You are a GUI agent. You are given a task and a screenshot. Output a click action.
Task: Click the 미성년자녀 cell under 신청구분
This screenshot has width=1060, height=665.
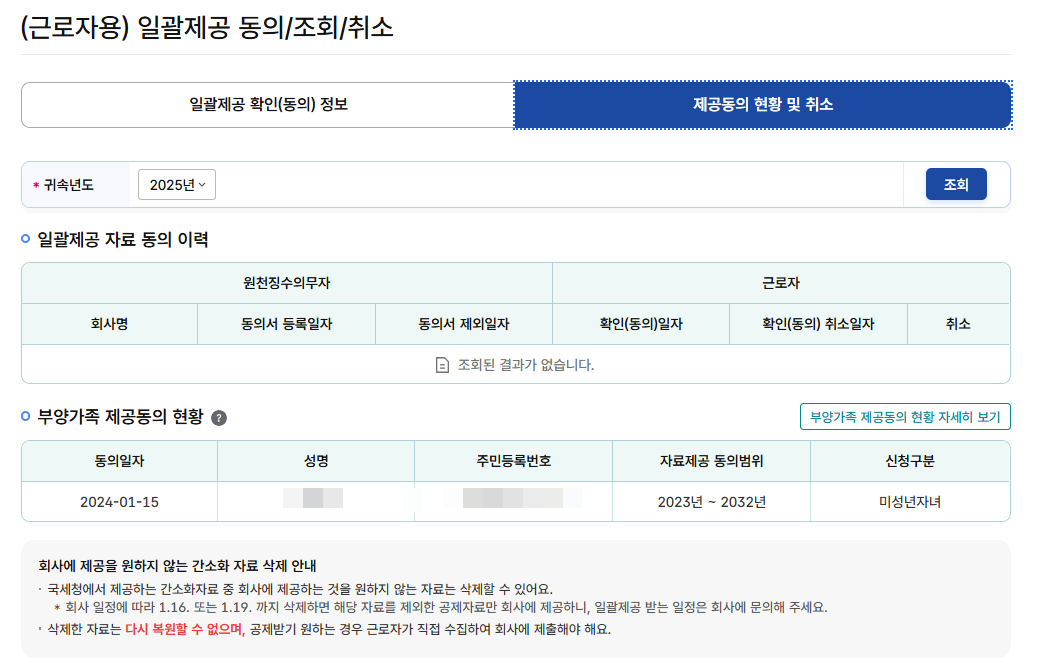point(909,500)
